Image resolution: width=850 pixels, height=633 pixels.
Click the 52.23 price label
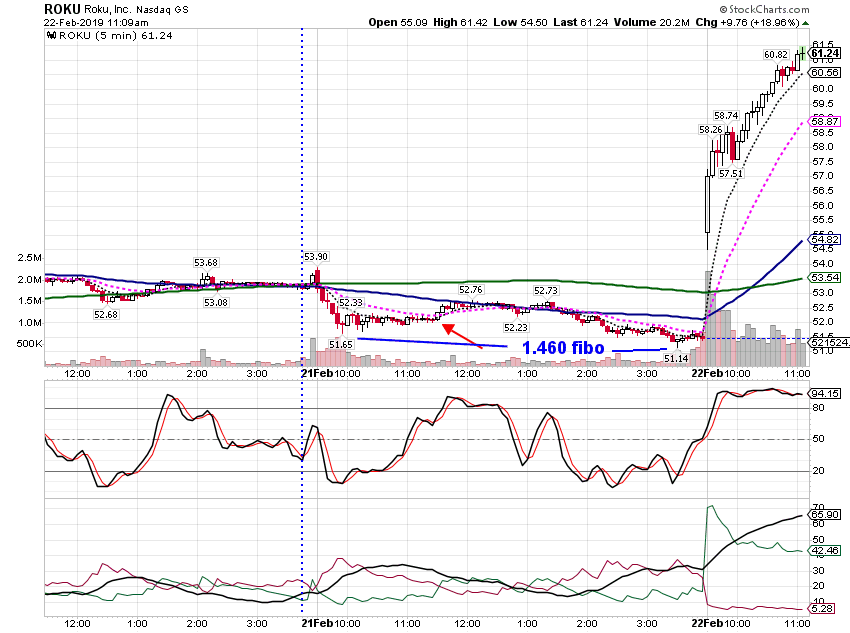(x=516, y=327)
